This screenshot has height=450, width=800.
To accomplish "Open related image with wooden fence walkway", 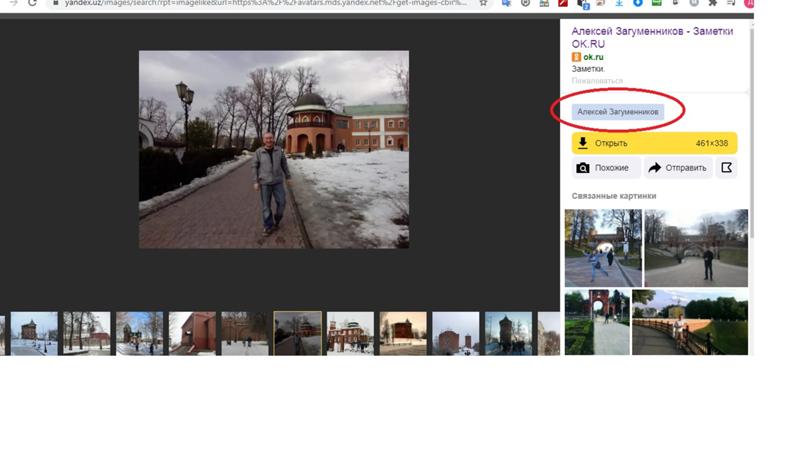I will tap(690, 322).
